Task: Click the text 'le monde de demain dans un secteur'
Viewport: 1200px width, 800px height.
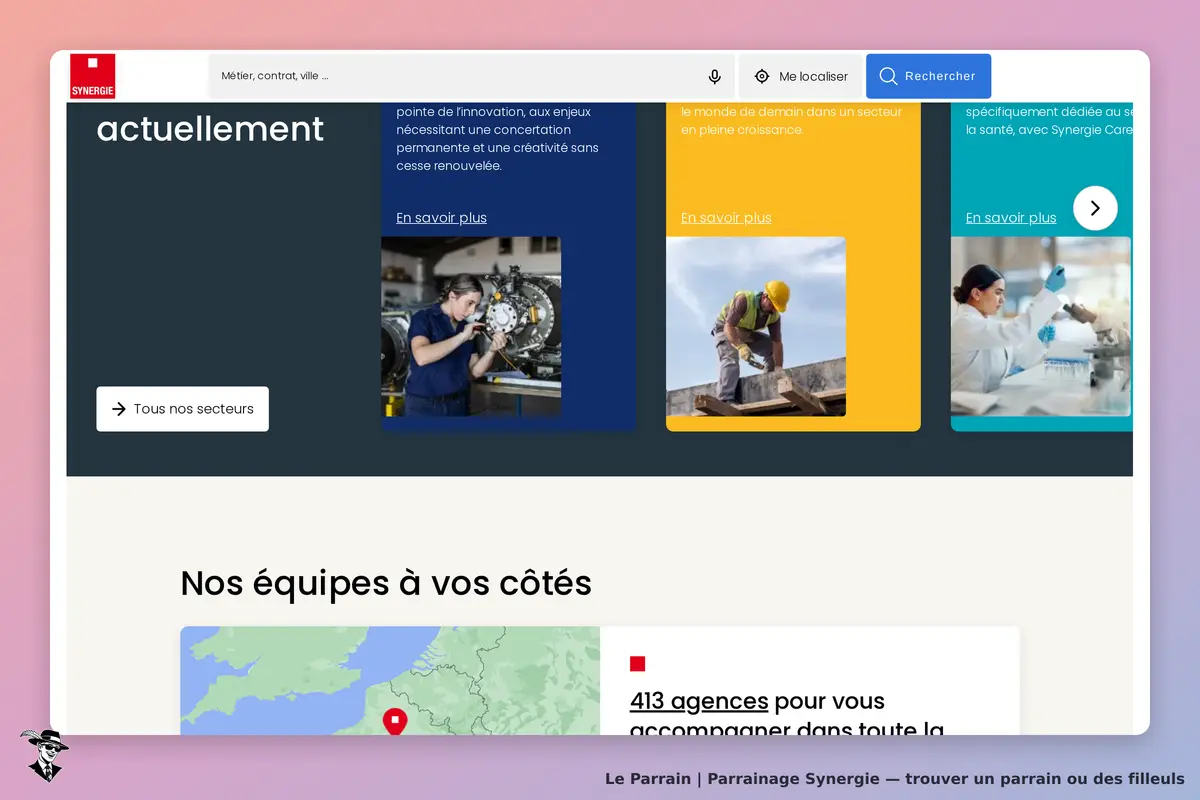Action: [791, 112]
